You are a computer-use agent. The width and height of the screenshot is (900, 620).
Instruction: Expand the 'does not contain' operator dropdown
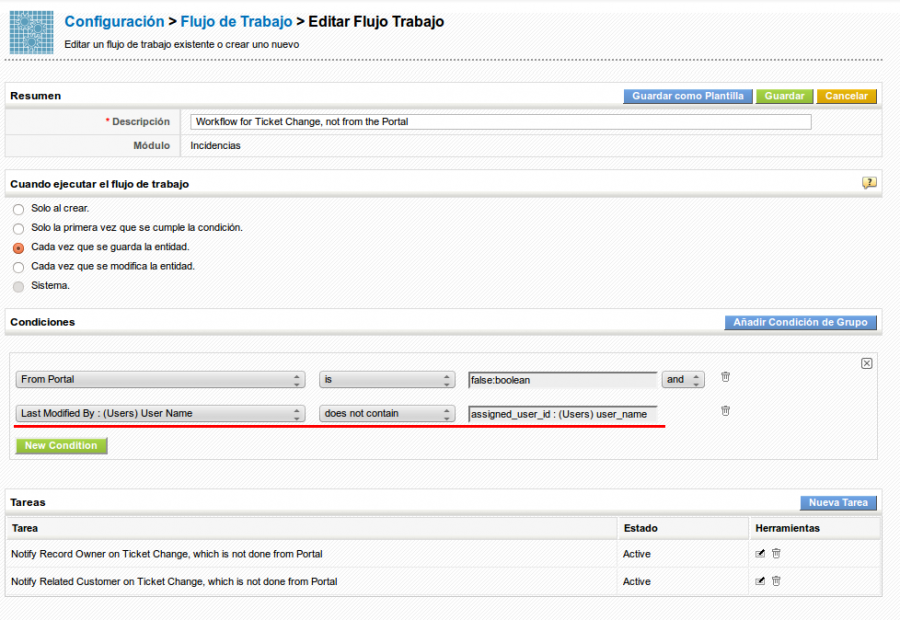click(387, 414)
